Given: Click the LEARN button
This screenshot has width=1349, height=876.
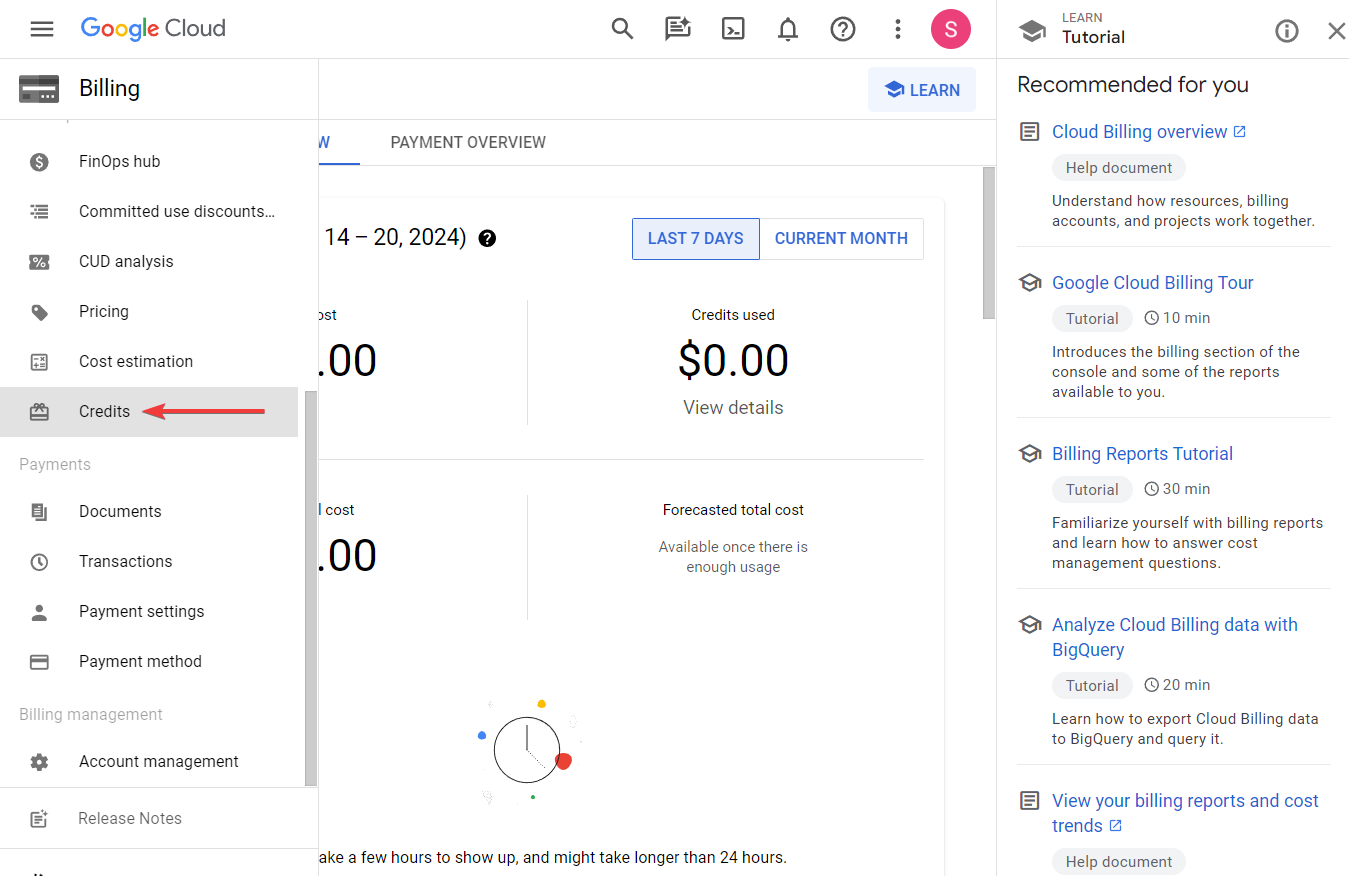Looking at the screenshot, I should click(922, 90).
